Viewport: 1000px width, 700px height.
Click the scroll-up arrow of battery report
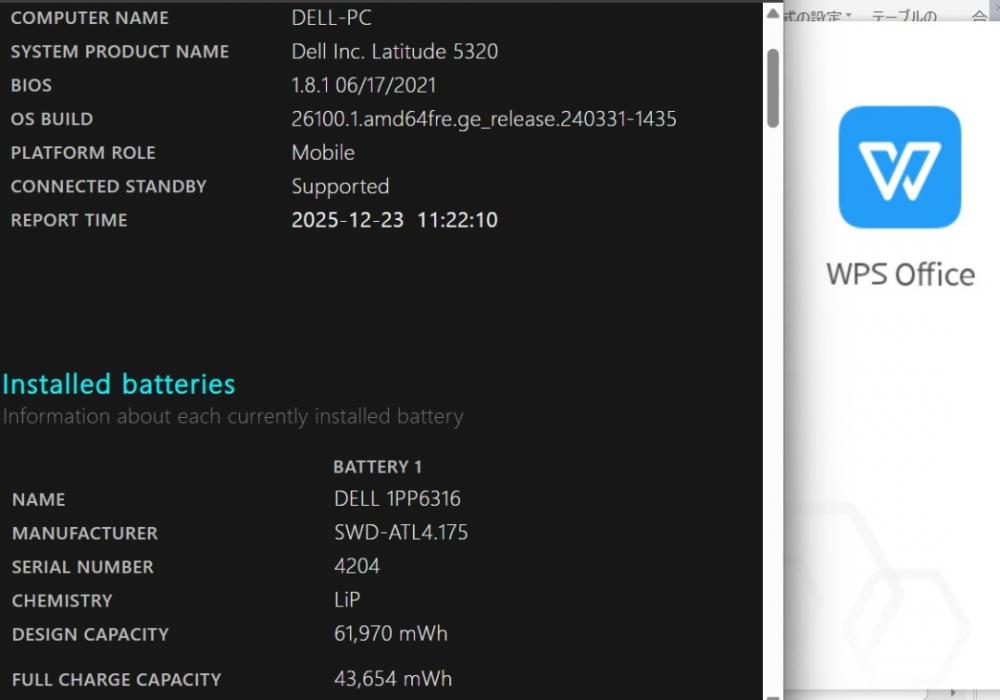coord(773,13)
